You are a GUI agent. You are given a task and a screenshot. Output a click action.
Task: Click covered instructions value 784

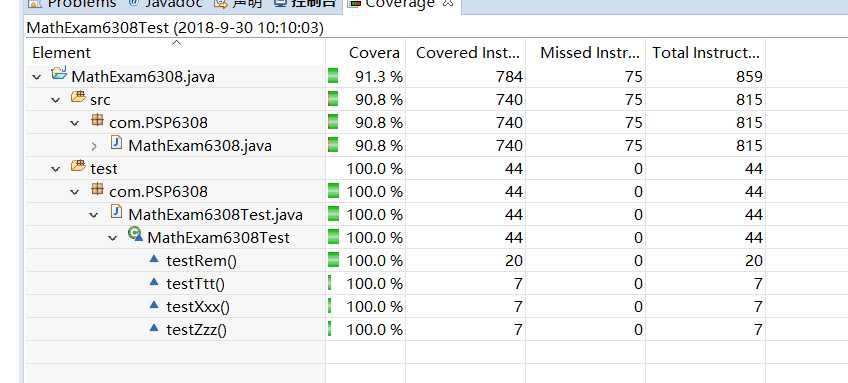(509, 77)
